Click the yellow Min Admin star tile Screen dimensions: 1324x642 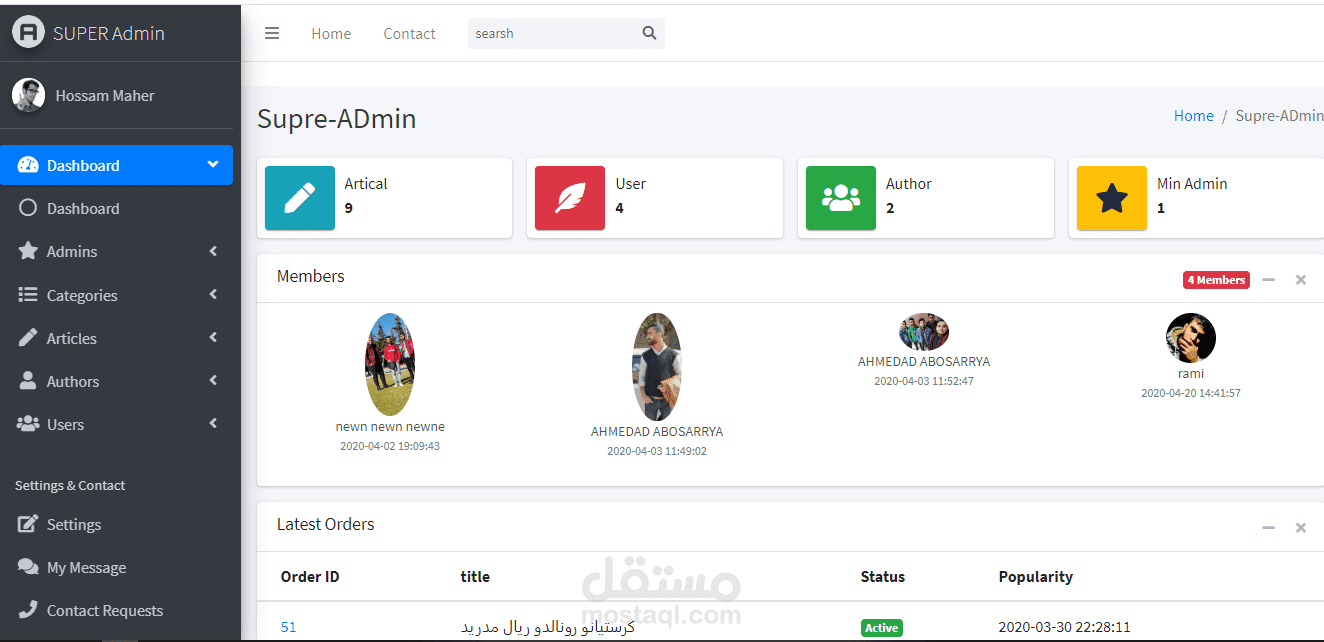click(x=1112, y=198)
